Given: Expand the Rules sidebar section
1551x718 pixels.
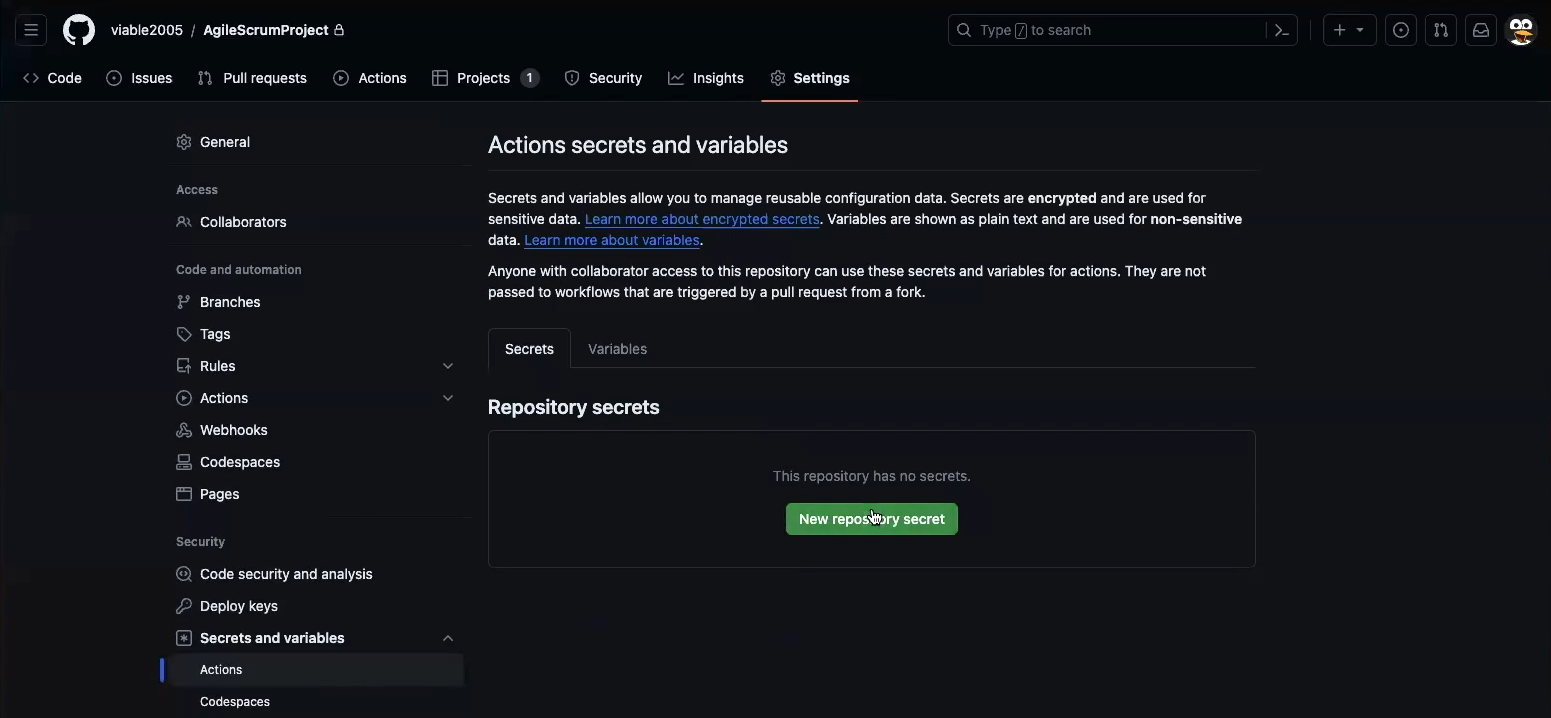Looking at the screenshot, I should pyautogui.click(x=448, y=366).
